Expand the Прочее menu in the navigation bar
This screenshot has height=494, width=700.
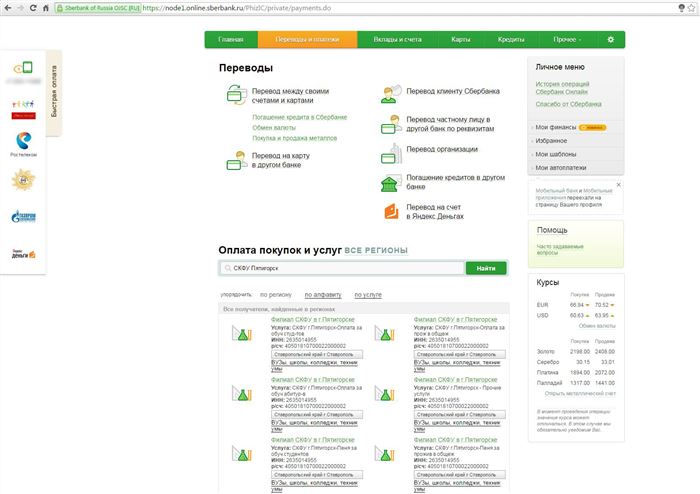pyautogui.click(x=567, y=40)
